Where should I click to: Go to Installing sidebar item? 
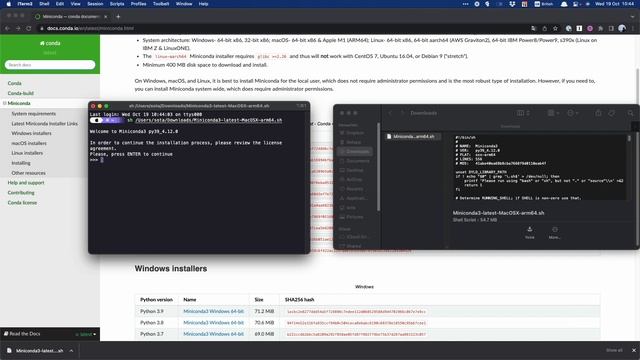pos(21,163)
